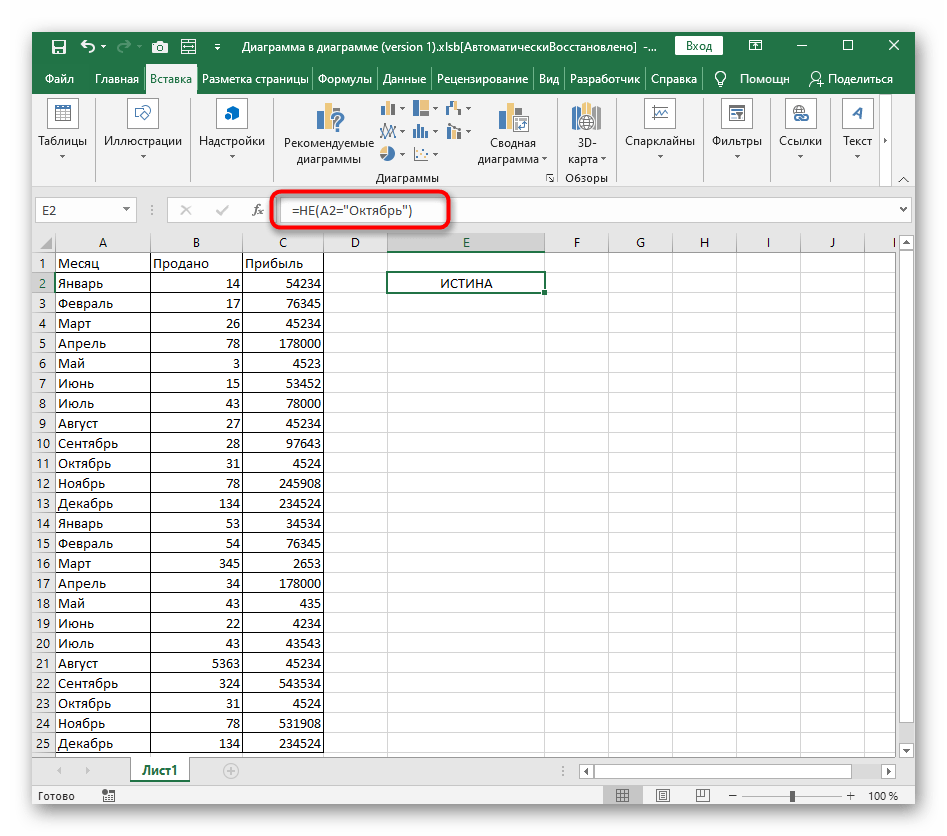Insert a hierarchy treemap chart
The width and height of the screenshot is (947, 836).
(x=425, y=109)
